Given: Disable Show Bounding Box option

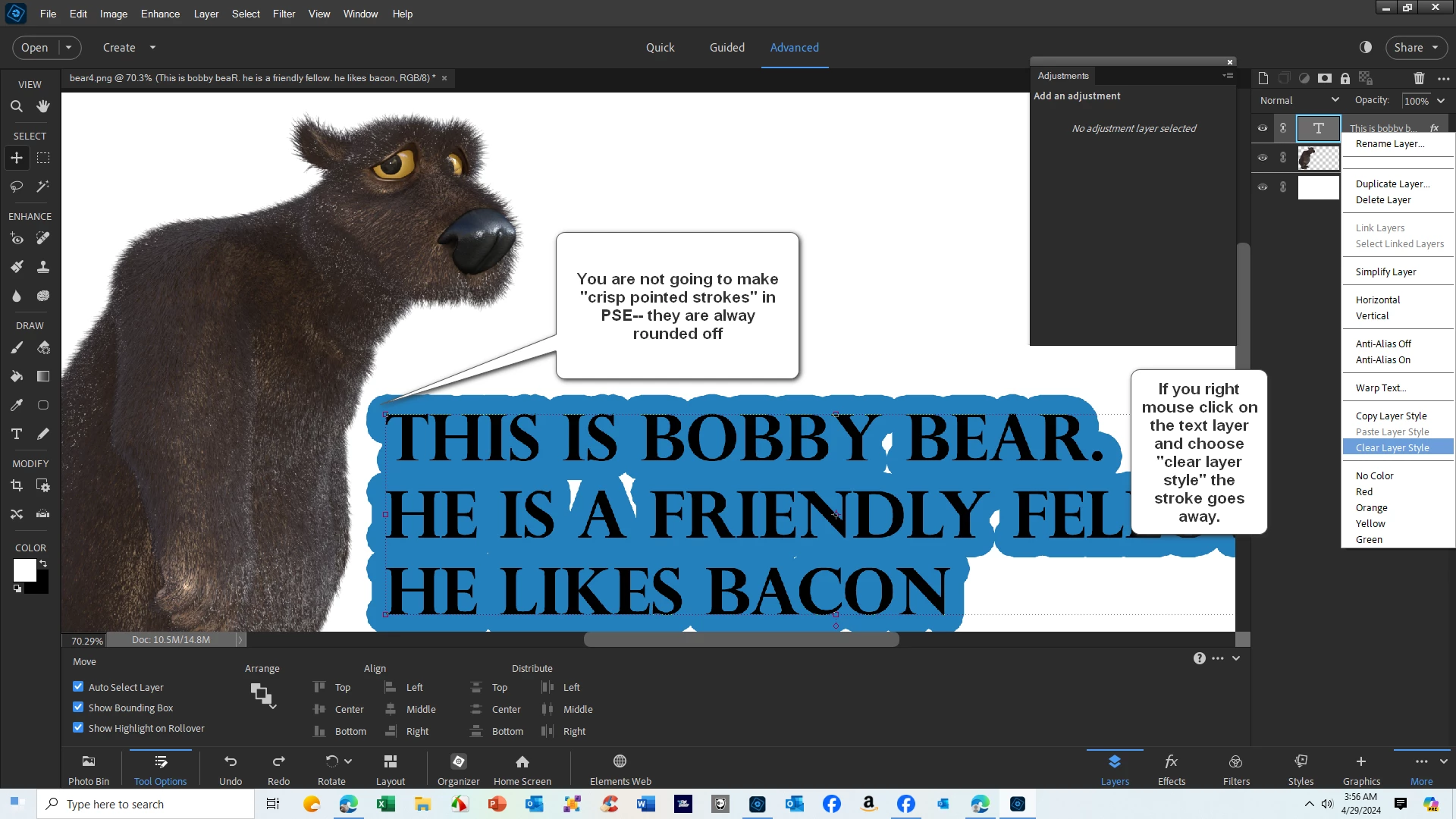Looking at the screenshot, I should point(78,707).
